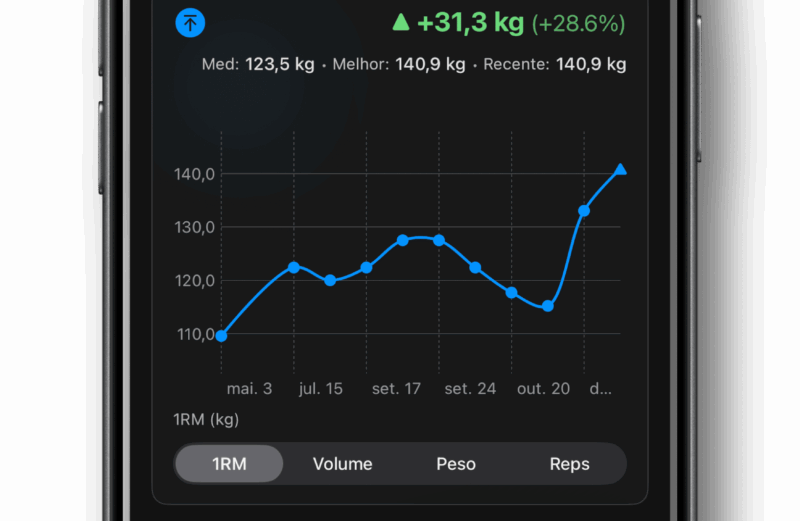Image resolution: width=800 pixels, height=521 pixels.
Task: Switch to the Volume tab
Action: tap(342, 464)
